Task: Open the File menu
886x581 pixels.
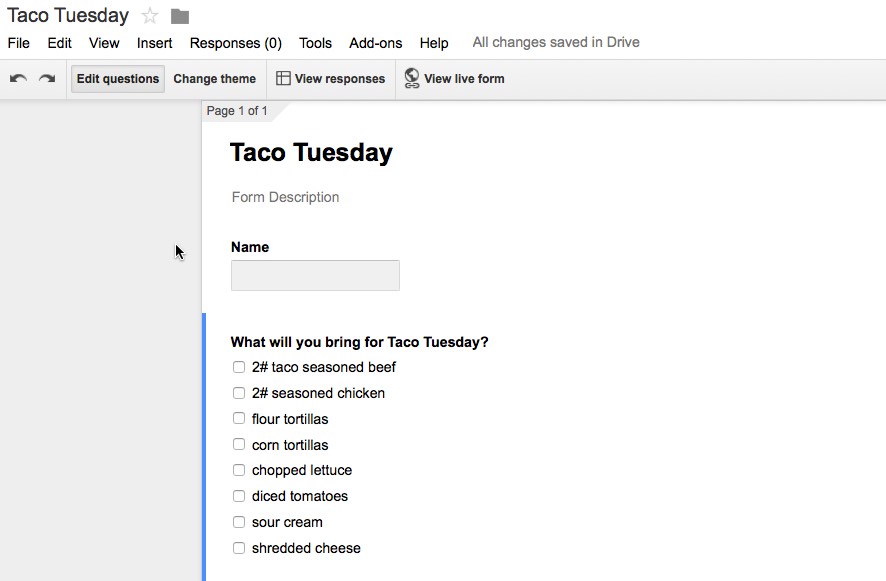Action: click(19, 43)
